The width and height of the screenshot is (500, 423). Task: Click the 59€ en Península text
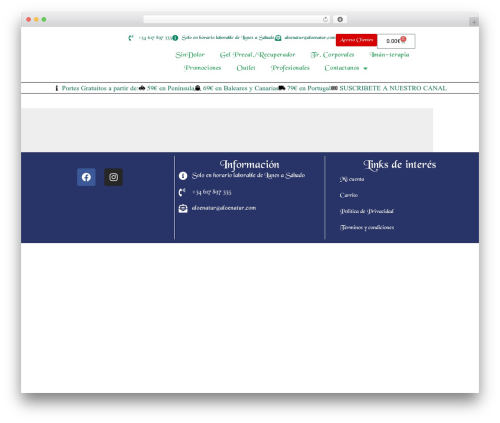(170, 88)
